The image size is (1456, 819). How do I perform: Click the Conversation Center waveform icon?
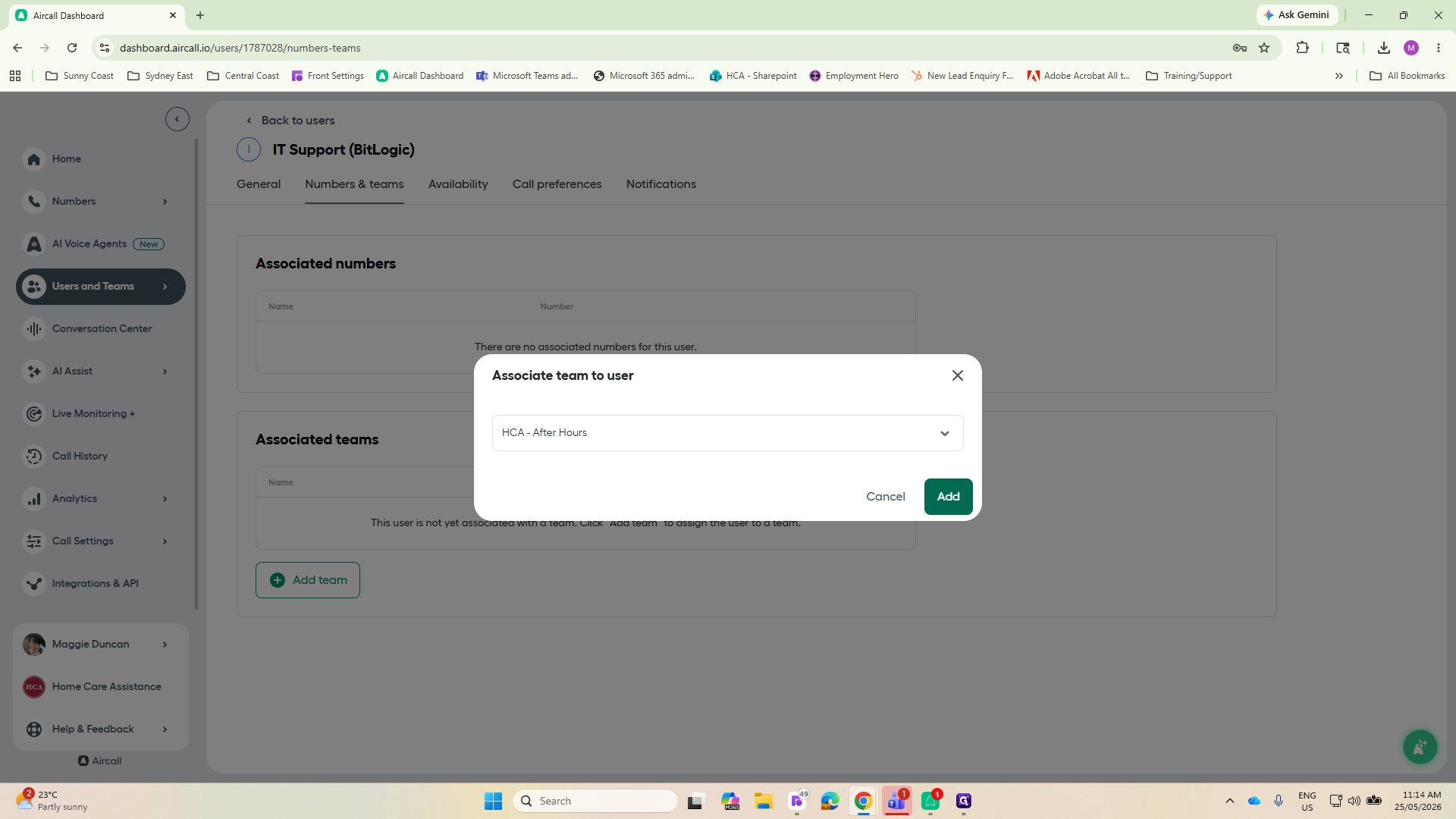(x=34, y=329)
